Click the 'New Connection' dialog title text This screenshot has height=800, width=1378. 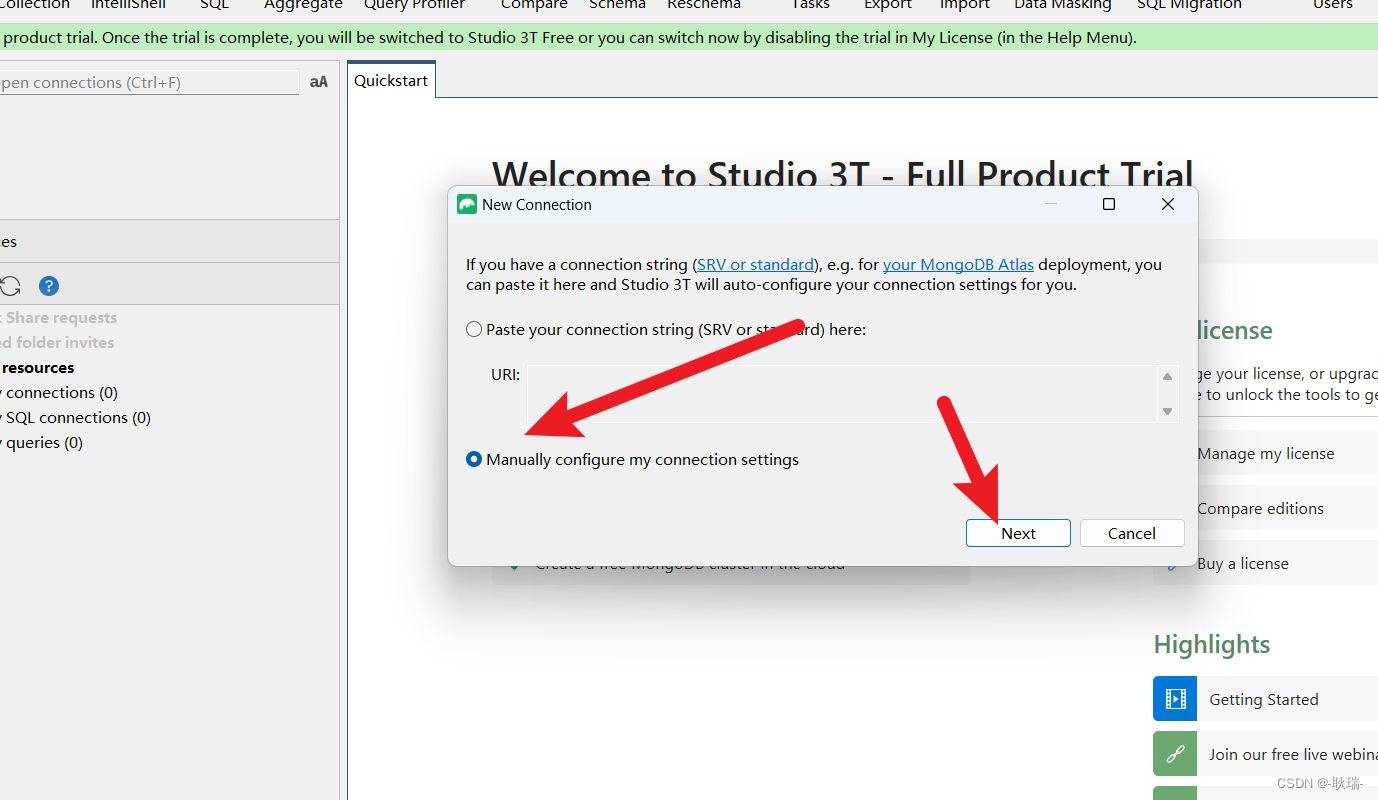click(x=537, y=204)
